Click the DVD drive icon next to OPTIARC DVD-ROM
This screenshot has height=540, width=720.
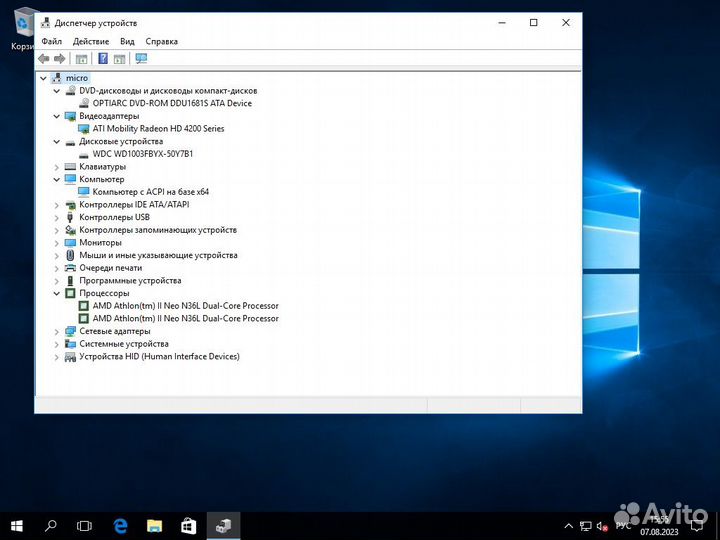[84, 103]
